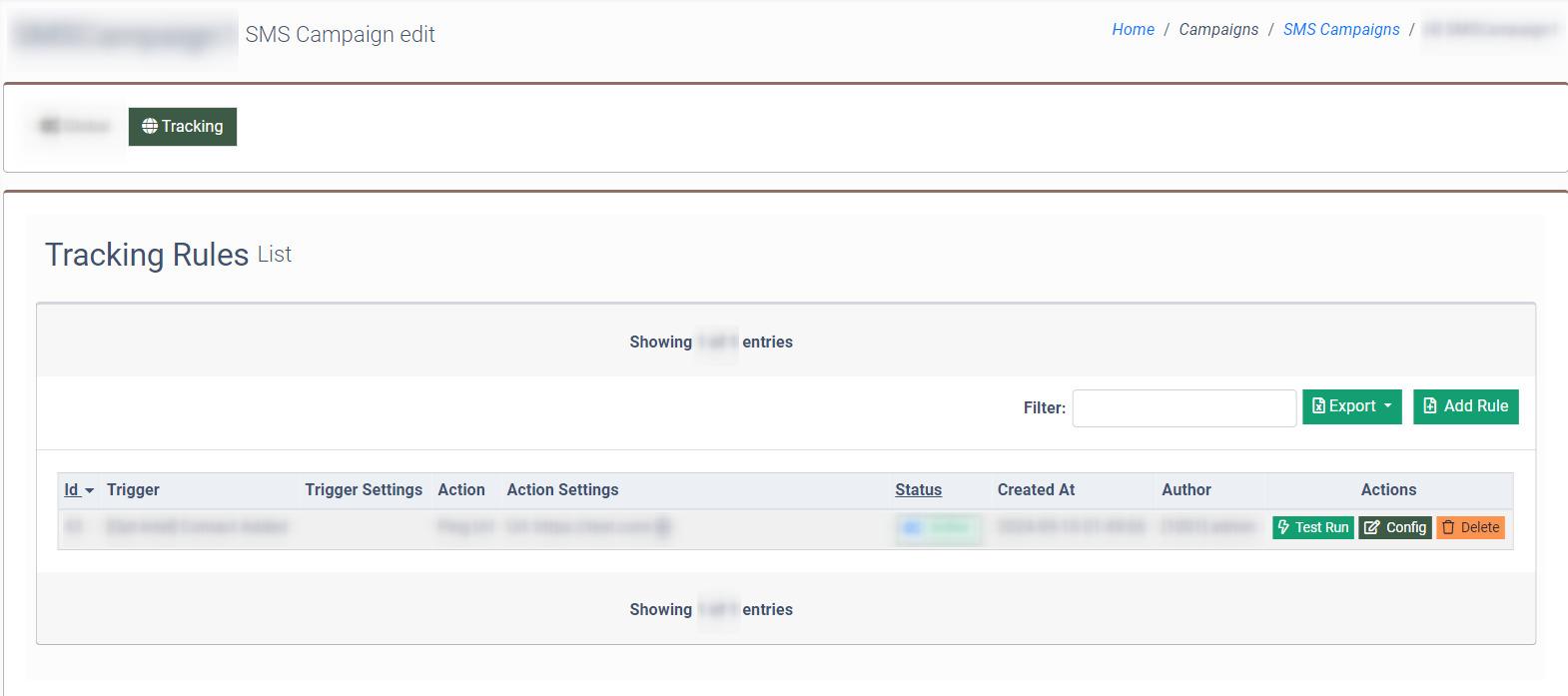Open the rule's Config button

click(1395, 527)
